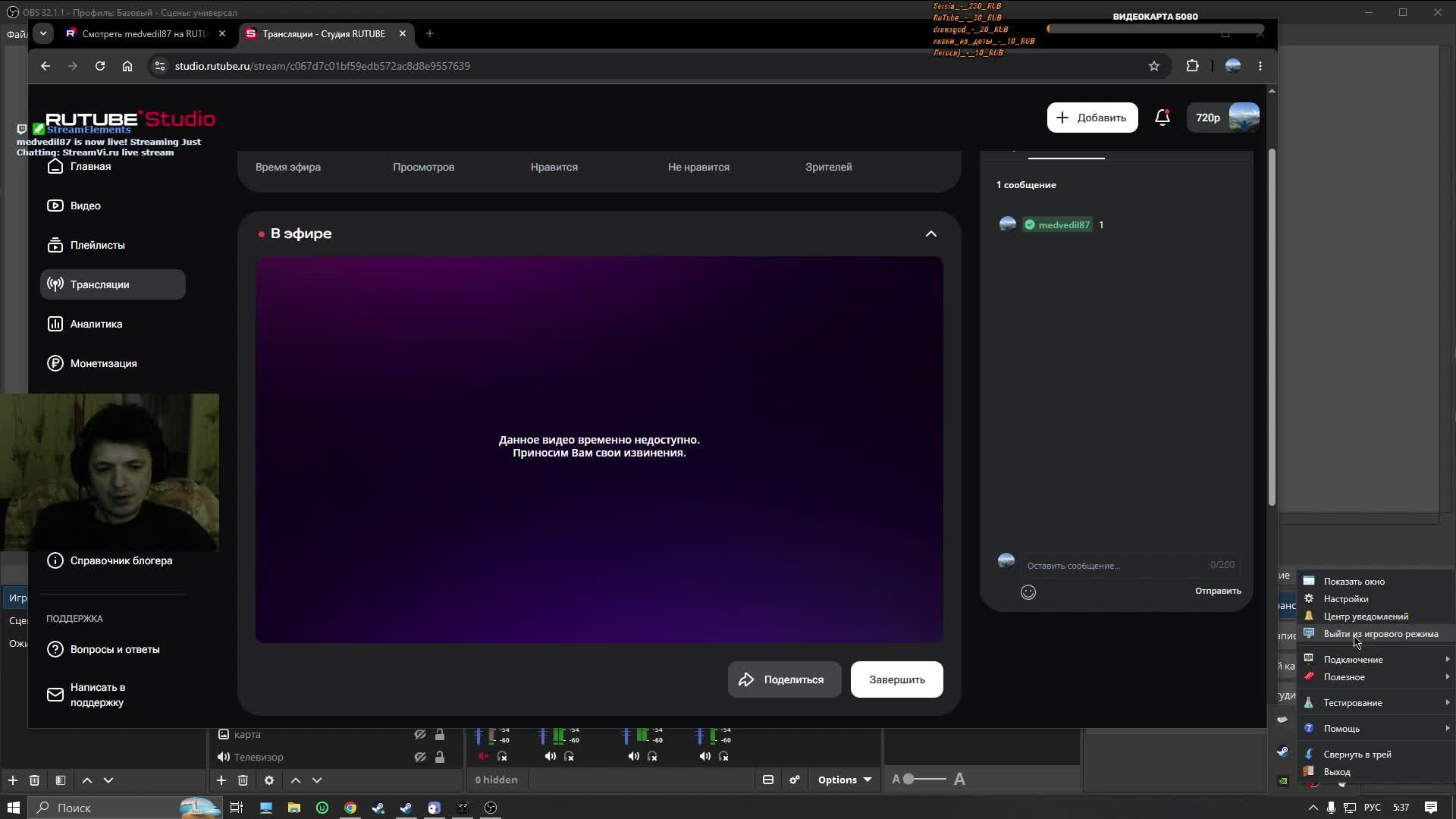Open the browser tab search dropdown

[43, 33]
